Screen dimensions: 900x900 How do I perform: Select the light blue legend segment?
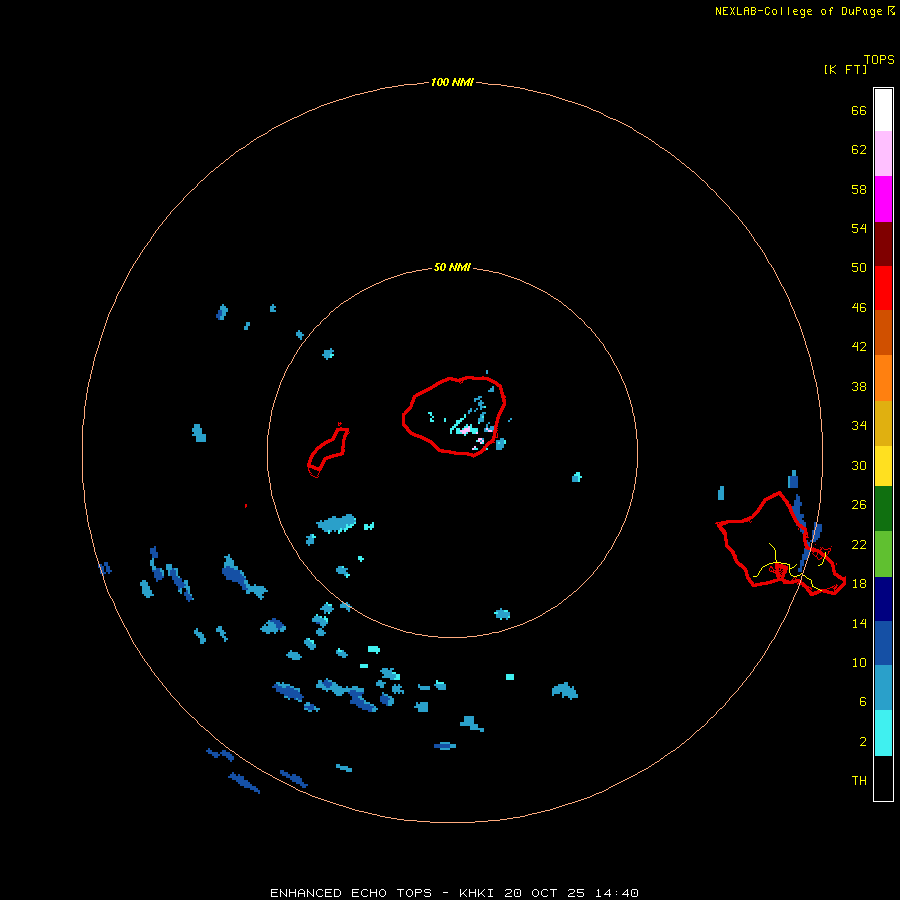point(883,688)
